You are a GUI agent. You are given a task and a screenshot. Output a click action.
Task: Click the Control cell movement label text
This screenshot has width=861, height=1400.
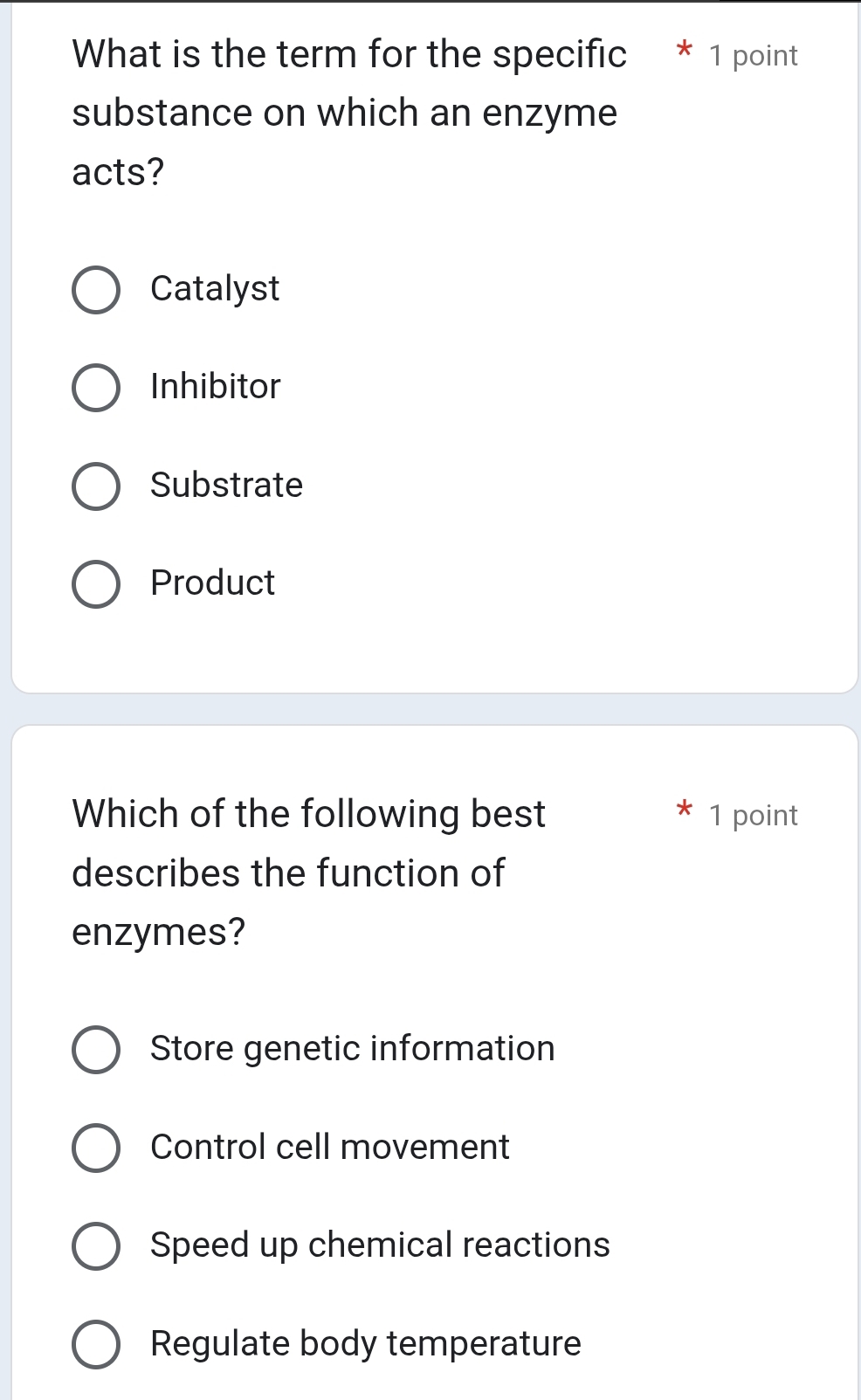pos(329,1148)
